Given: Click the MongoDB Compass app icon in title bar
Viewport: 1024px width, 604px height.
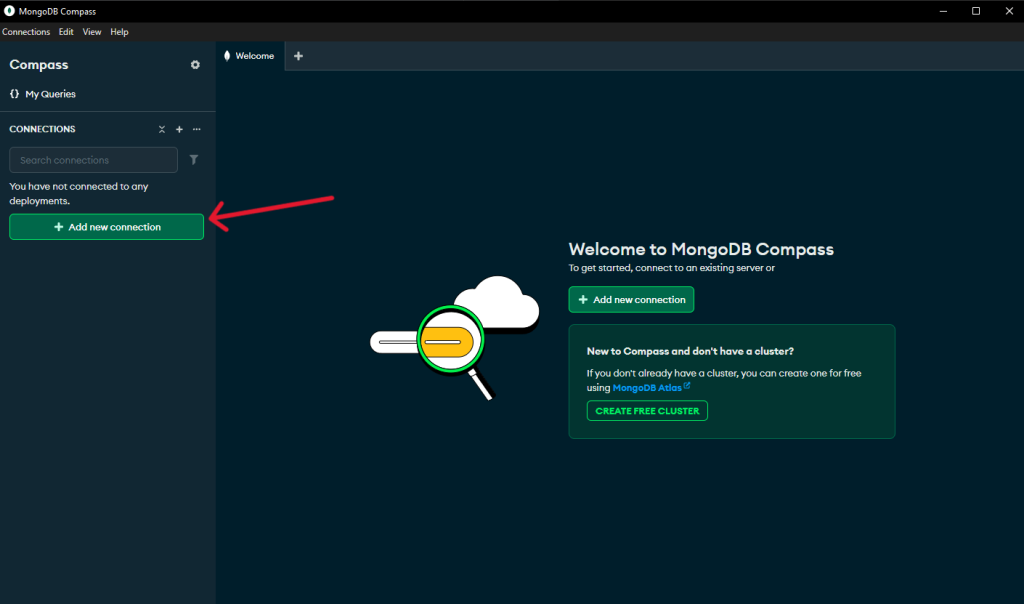Looking at the screenshot, I should coord(9,11).
